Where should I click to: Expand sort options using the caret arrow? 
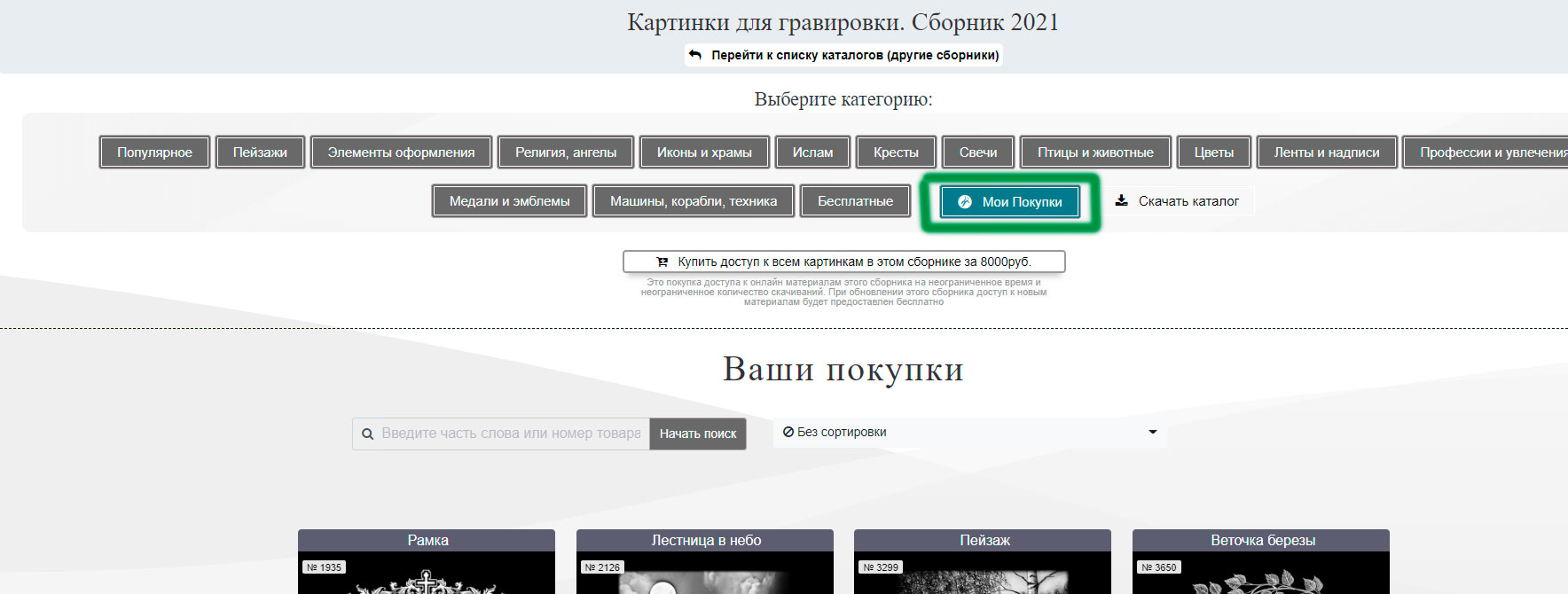(x=1152, y=433)
